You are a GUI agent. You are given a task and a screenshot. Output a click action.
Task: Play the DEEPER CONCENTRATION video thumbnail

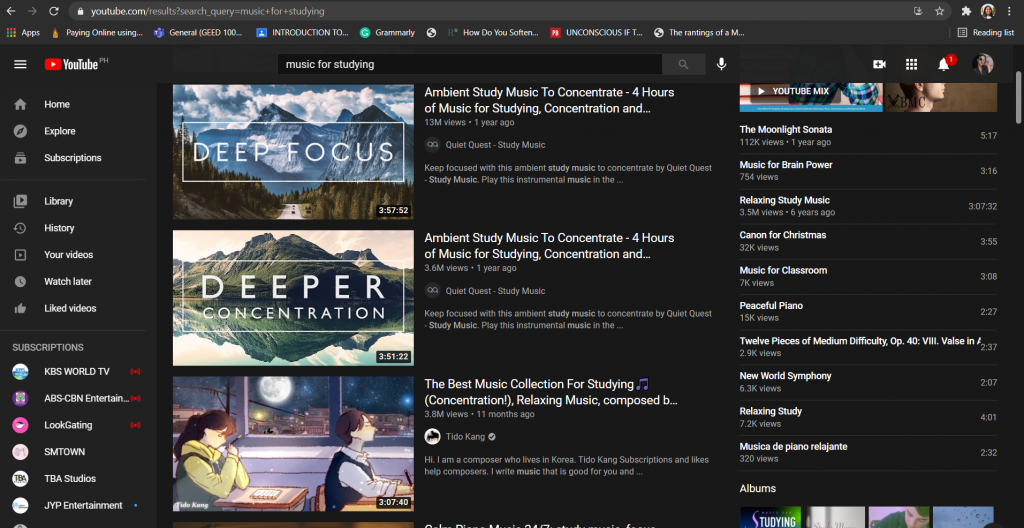(293, 298)
